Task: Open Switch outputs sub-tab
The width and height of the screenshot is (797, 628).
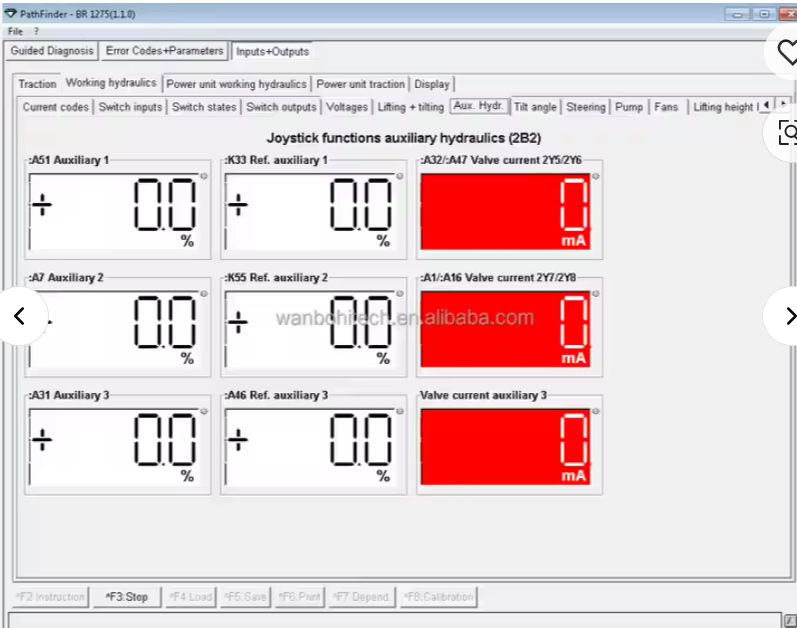Action: click(x=281, y=107)
